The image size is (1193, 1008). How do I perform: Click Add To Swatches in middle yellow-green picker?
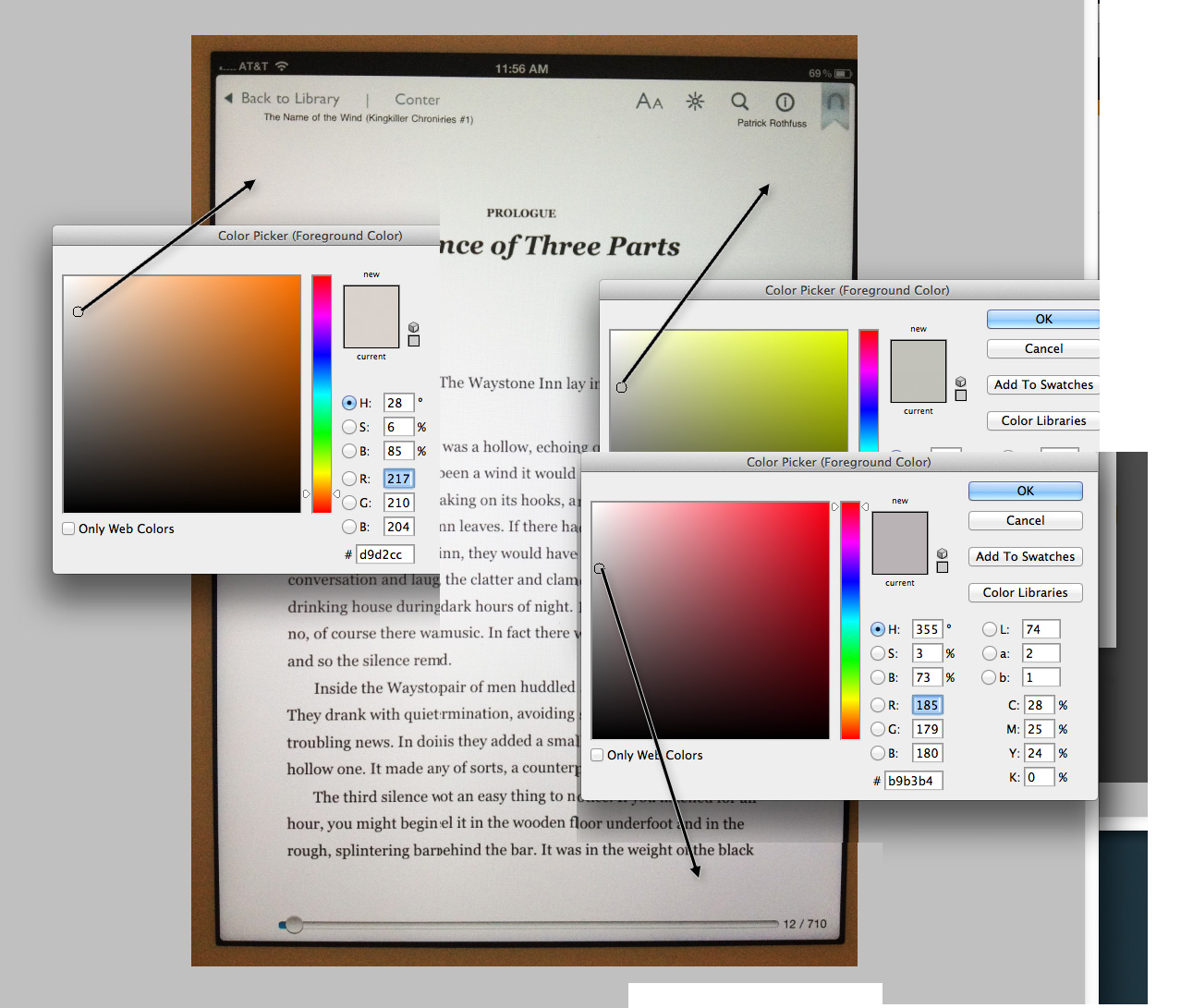click(x=1043, y=384)
